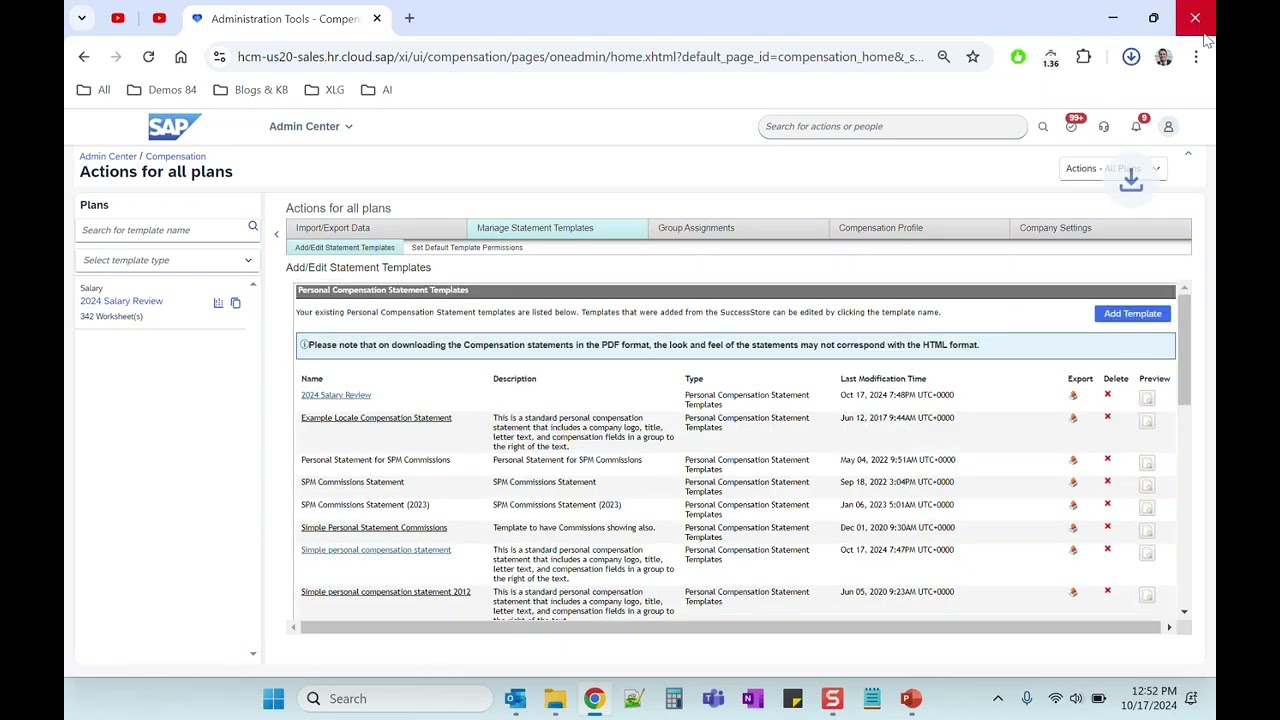Export the 2024 Salary Review template
Screen dimensions: 1280x720
click(x=1073, y=396)
